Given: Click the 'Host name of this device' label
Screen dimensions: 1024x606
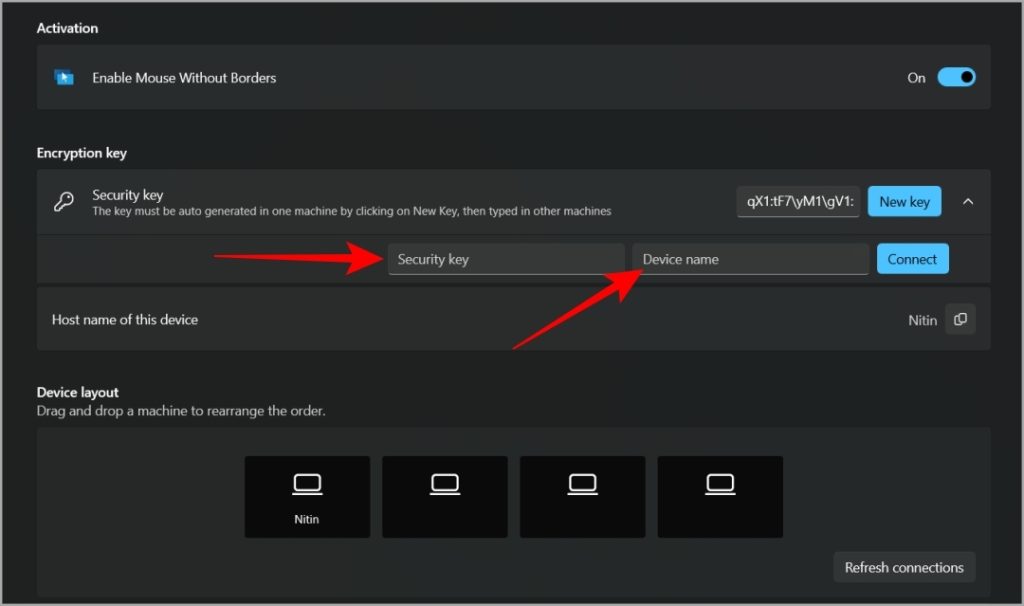Looking at the screenshot, I should point(125,320).
